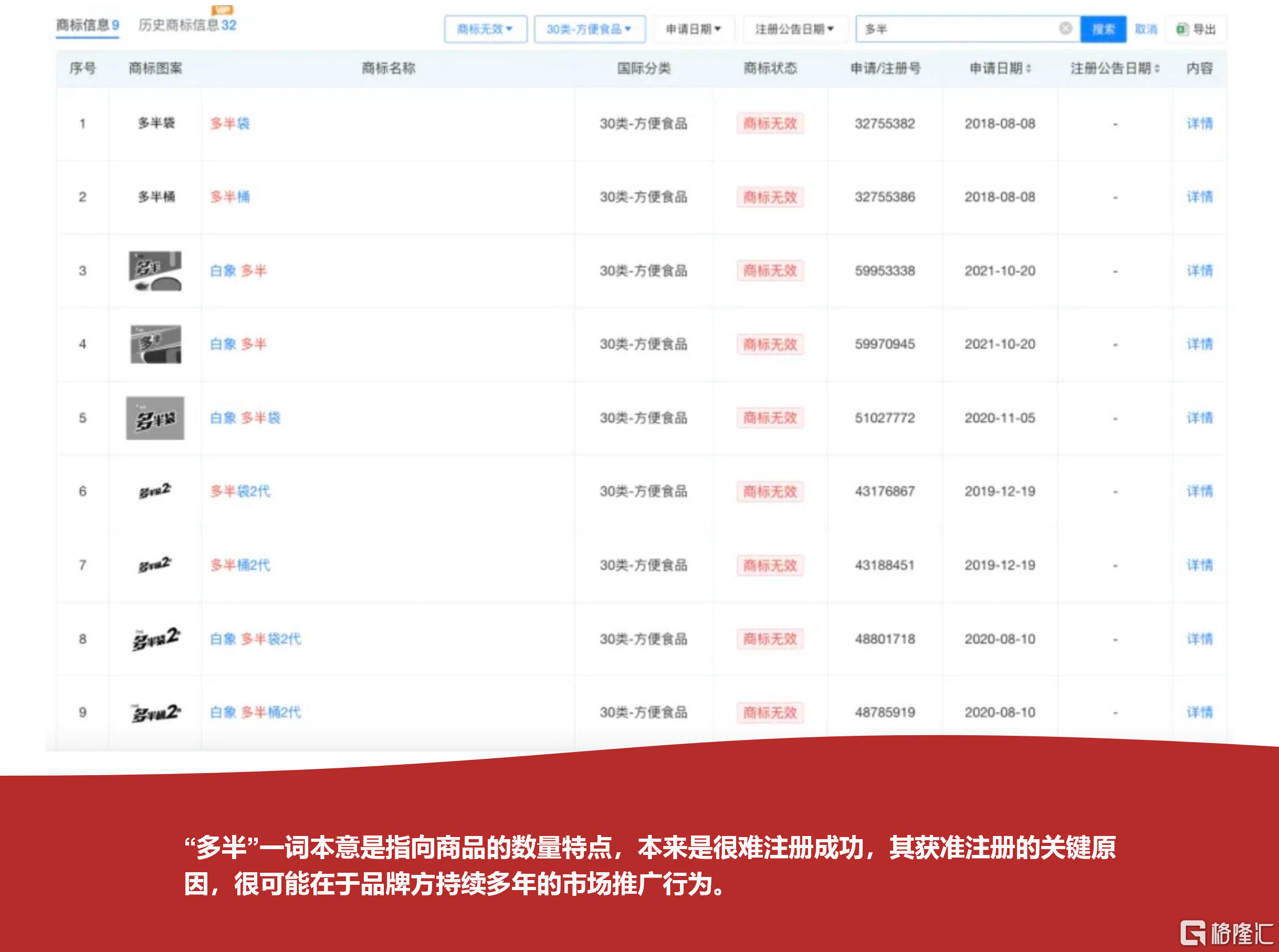Viewport: 1279px width, 952px height.
Task: Click the 申请/注册号 column header
Action: pos(885,69)
